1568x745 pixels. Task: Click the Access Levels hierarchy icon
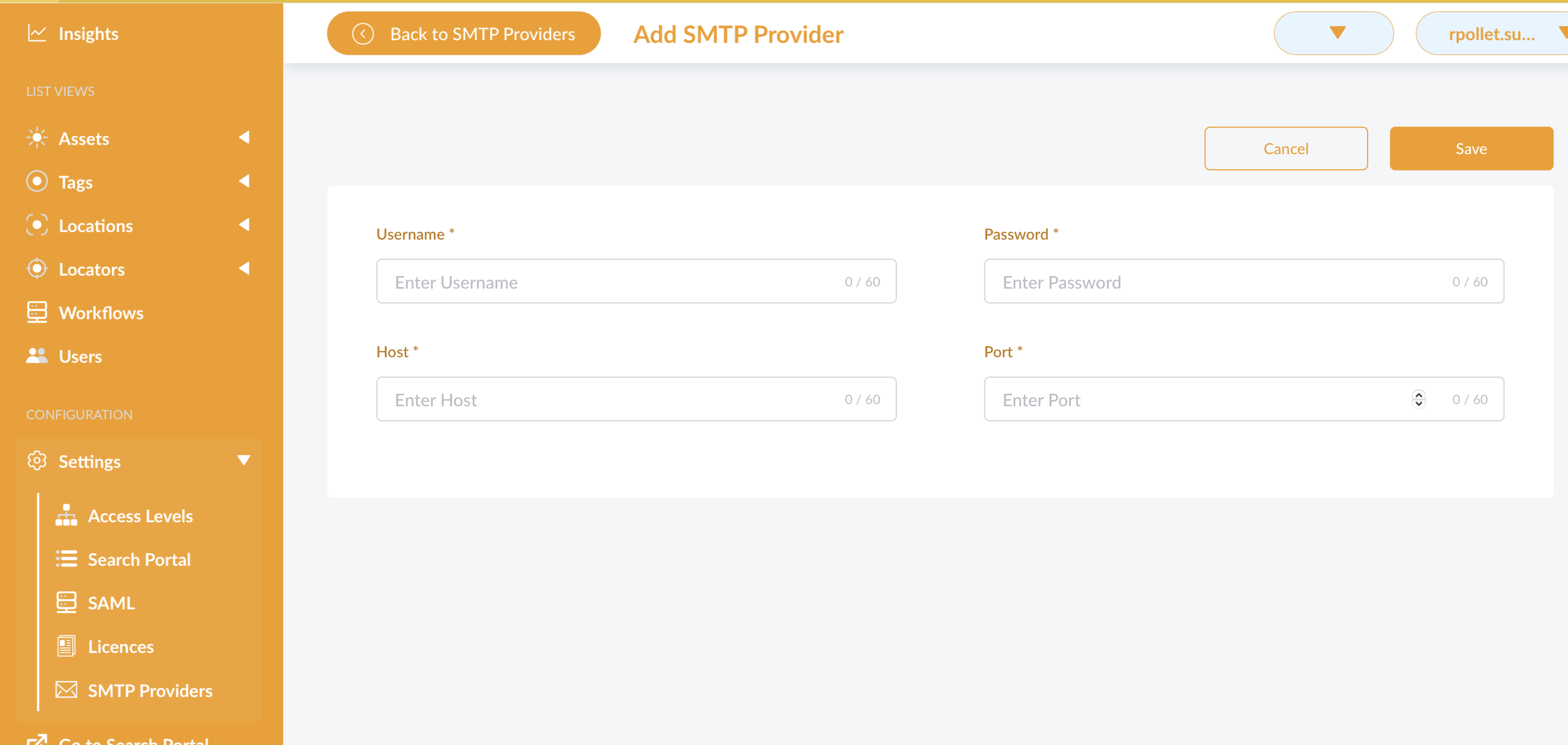point(66,516)
